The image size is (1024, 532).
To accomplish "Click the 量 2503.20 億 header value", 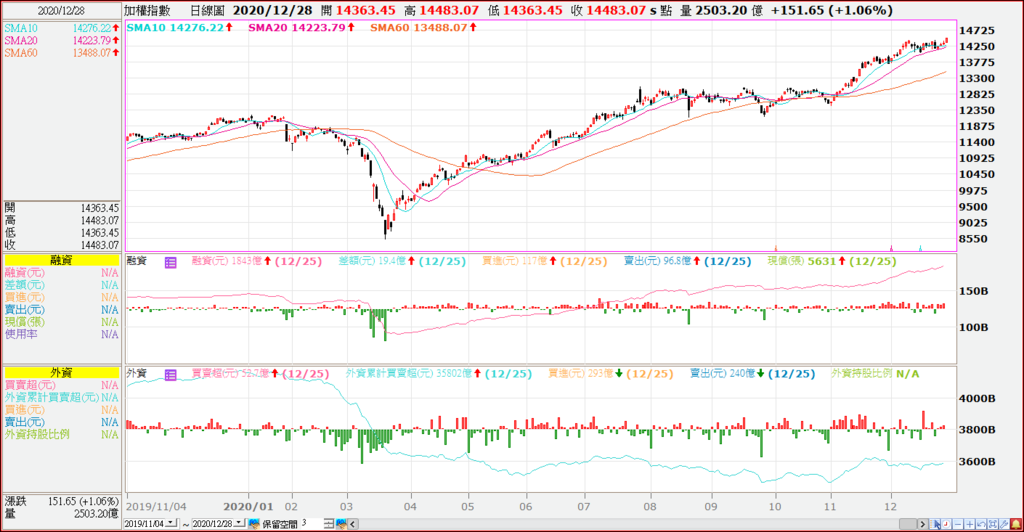I will pyautogui.click(x=722, y=10).
